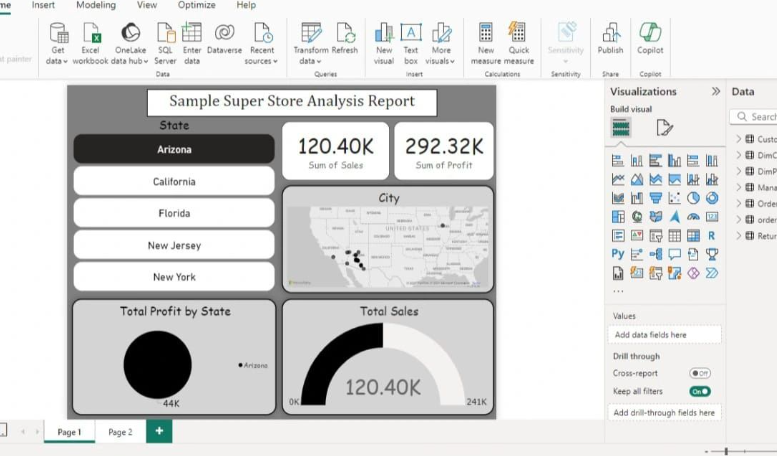Click the Dataverse icon in ribbon
777x456 pixels.
pos(224,33)
